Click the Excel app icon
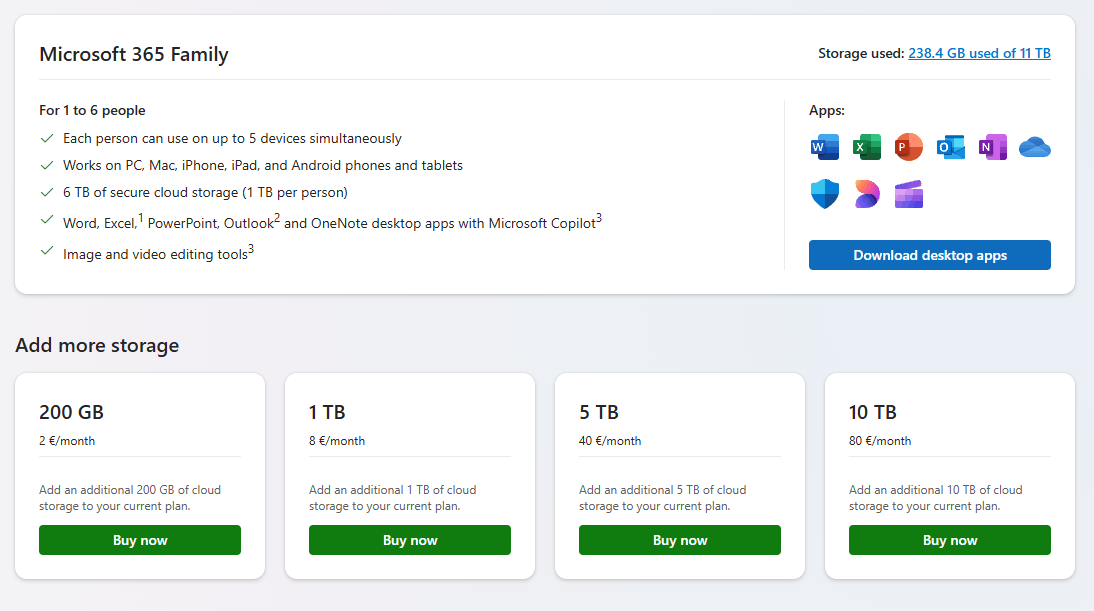The image size is (1094, 611). click(866, 147)
